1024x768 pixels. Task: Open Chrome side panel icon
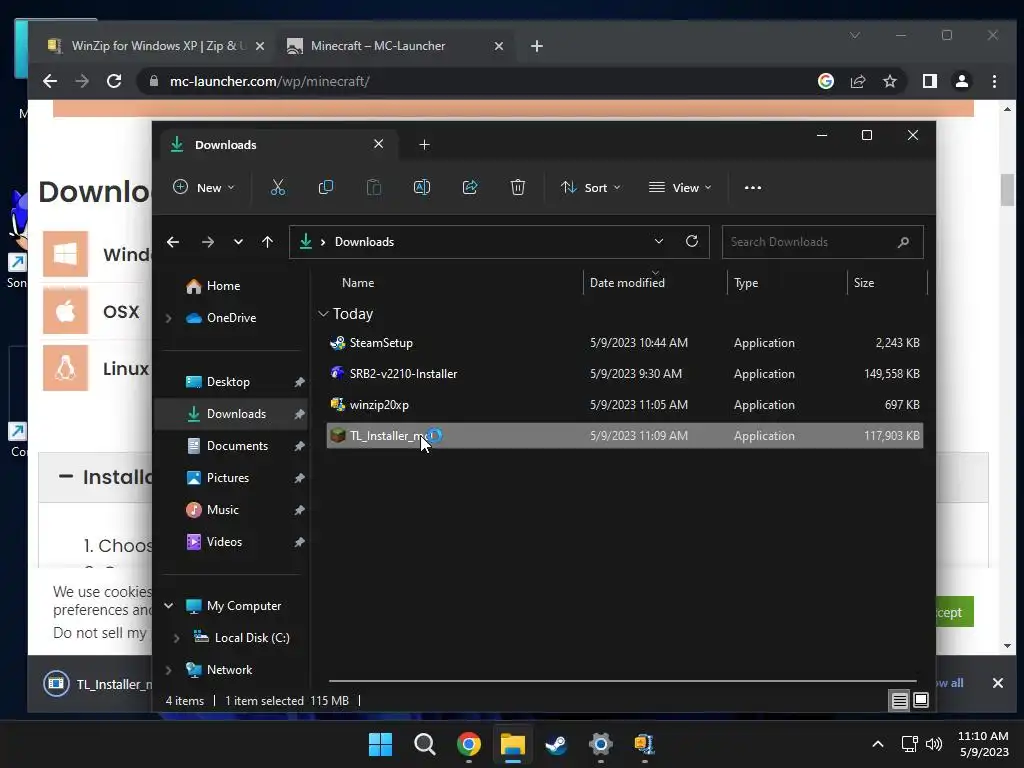tap(929, 81)
